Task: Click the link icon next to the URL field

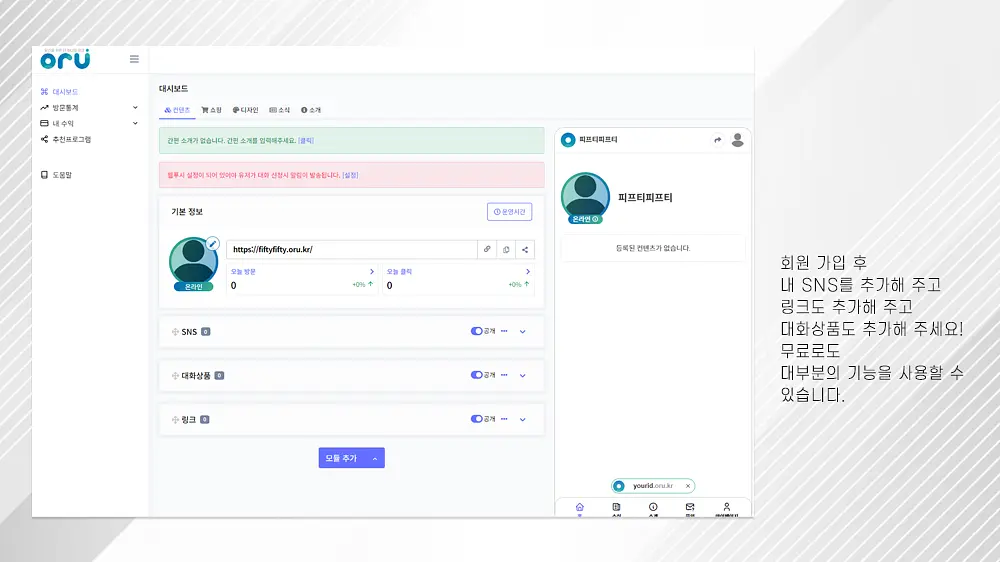Action: click(487, 249)
